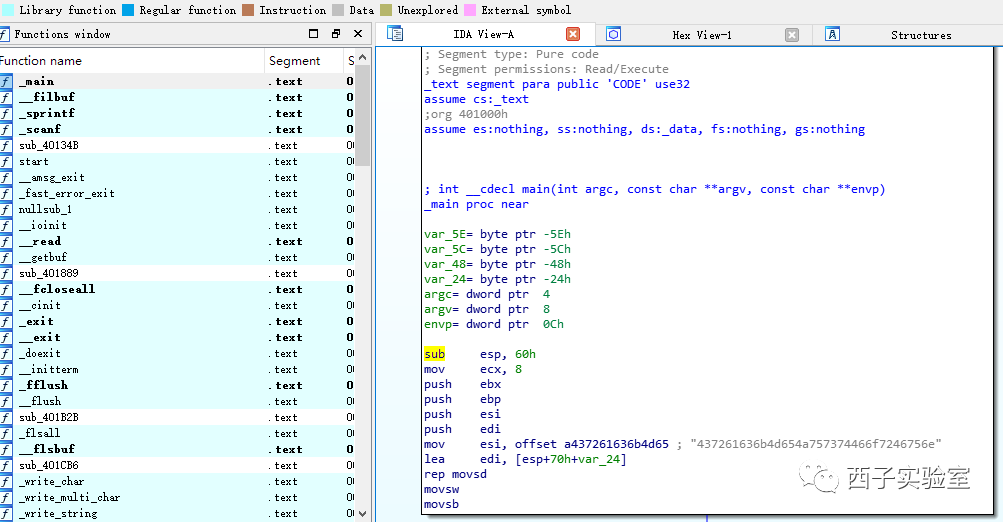Select the _main function row
The height and width of the screenshot is (522, 1003).
pyautogui.click(x=178, y=81)
